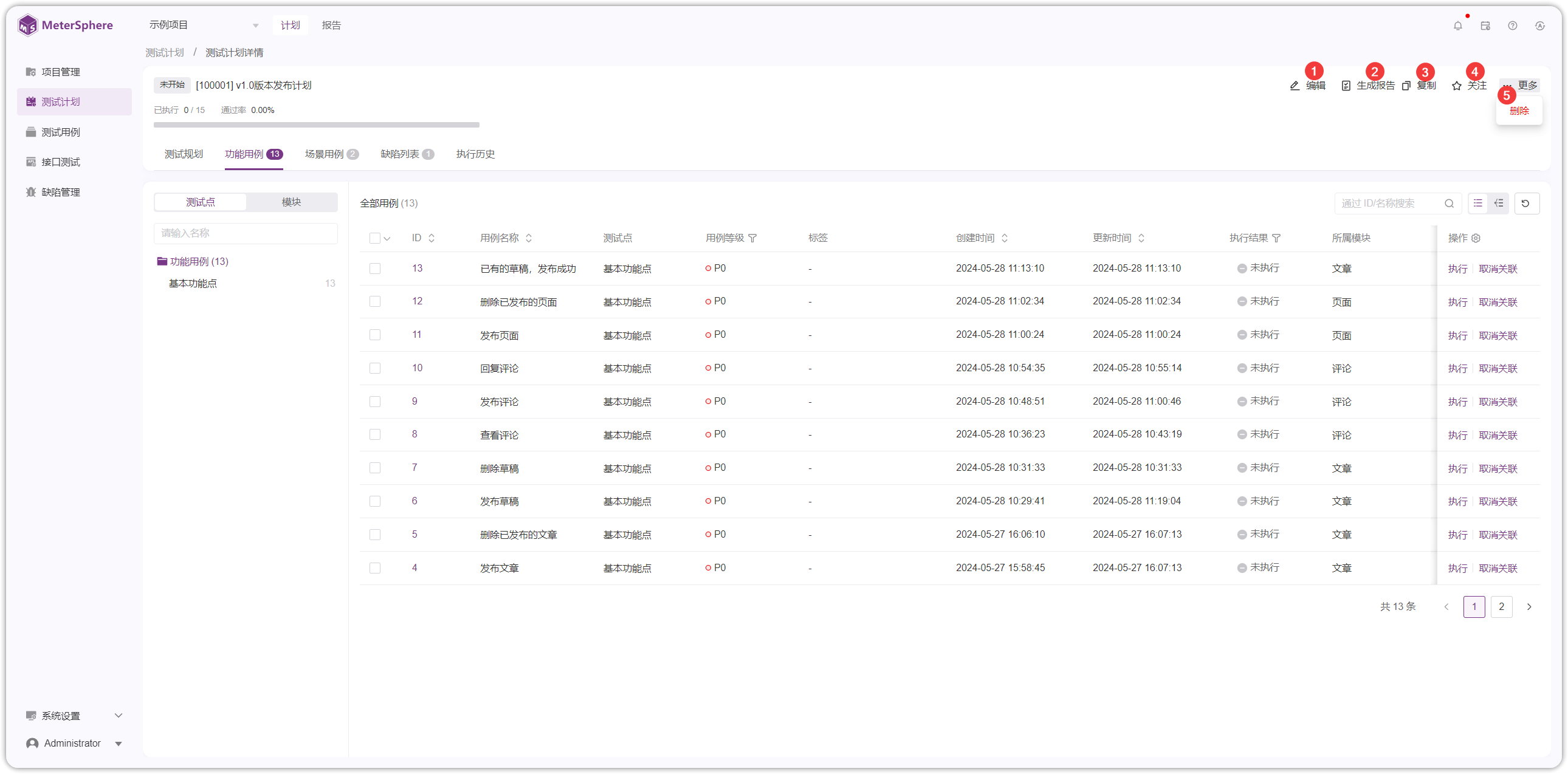This screenshot has height=774, width=1568.
Task: Click 生成报告 button
Action: coord(1367,85)
